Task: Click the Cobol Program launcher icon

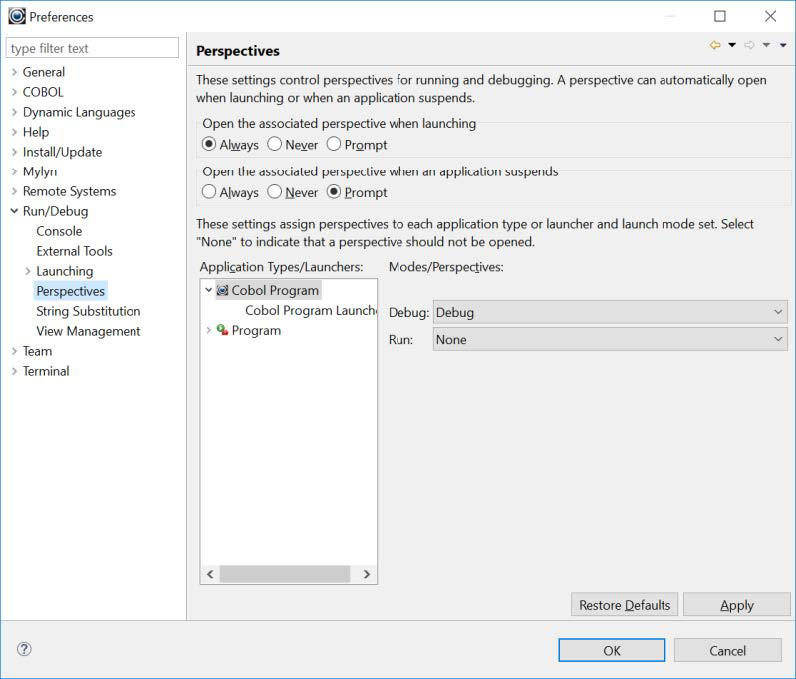Action: point(222,291)
